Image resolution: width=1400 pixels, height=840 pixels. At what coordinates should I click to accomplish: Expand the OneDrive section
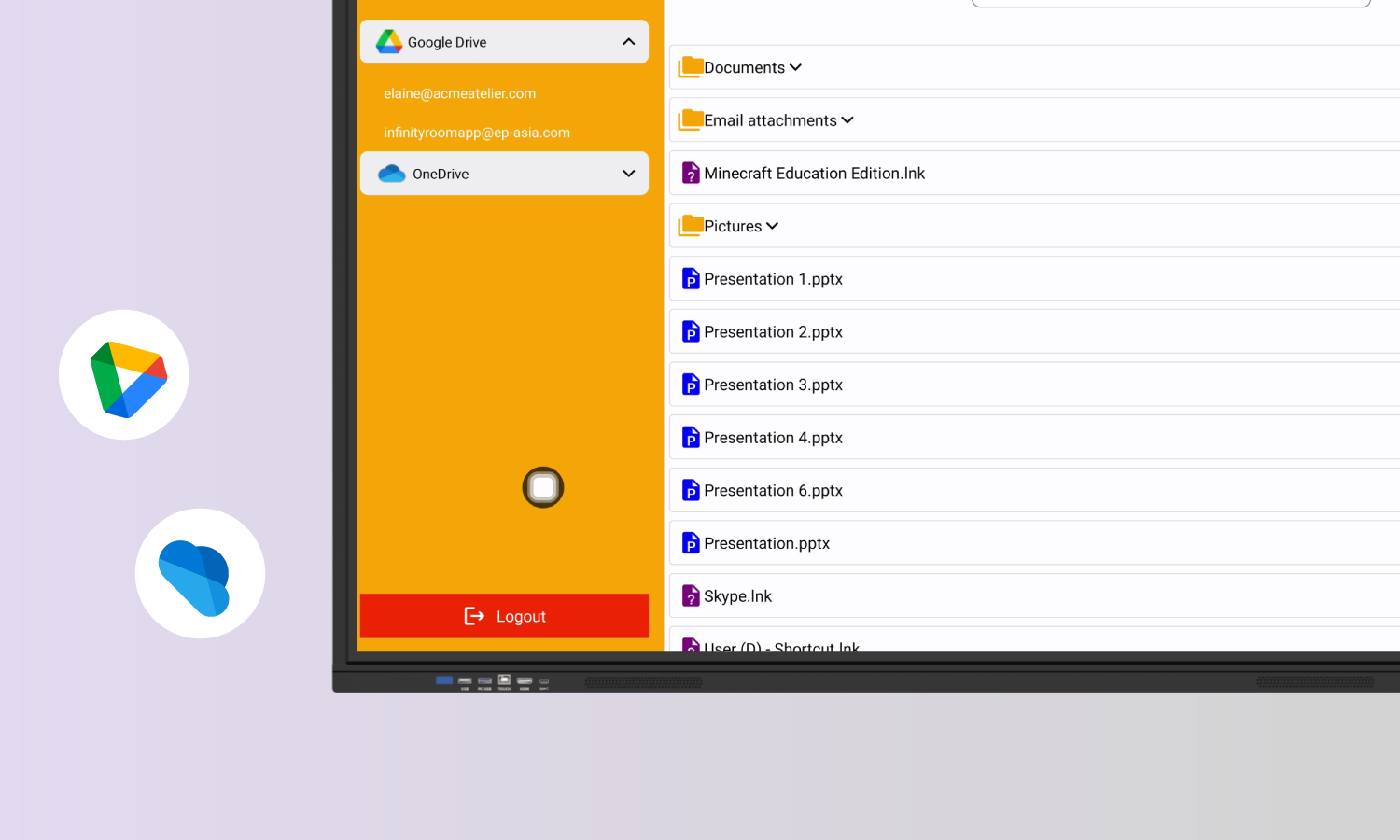(x=626, y=173)
